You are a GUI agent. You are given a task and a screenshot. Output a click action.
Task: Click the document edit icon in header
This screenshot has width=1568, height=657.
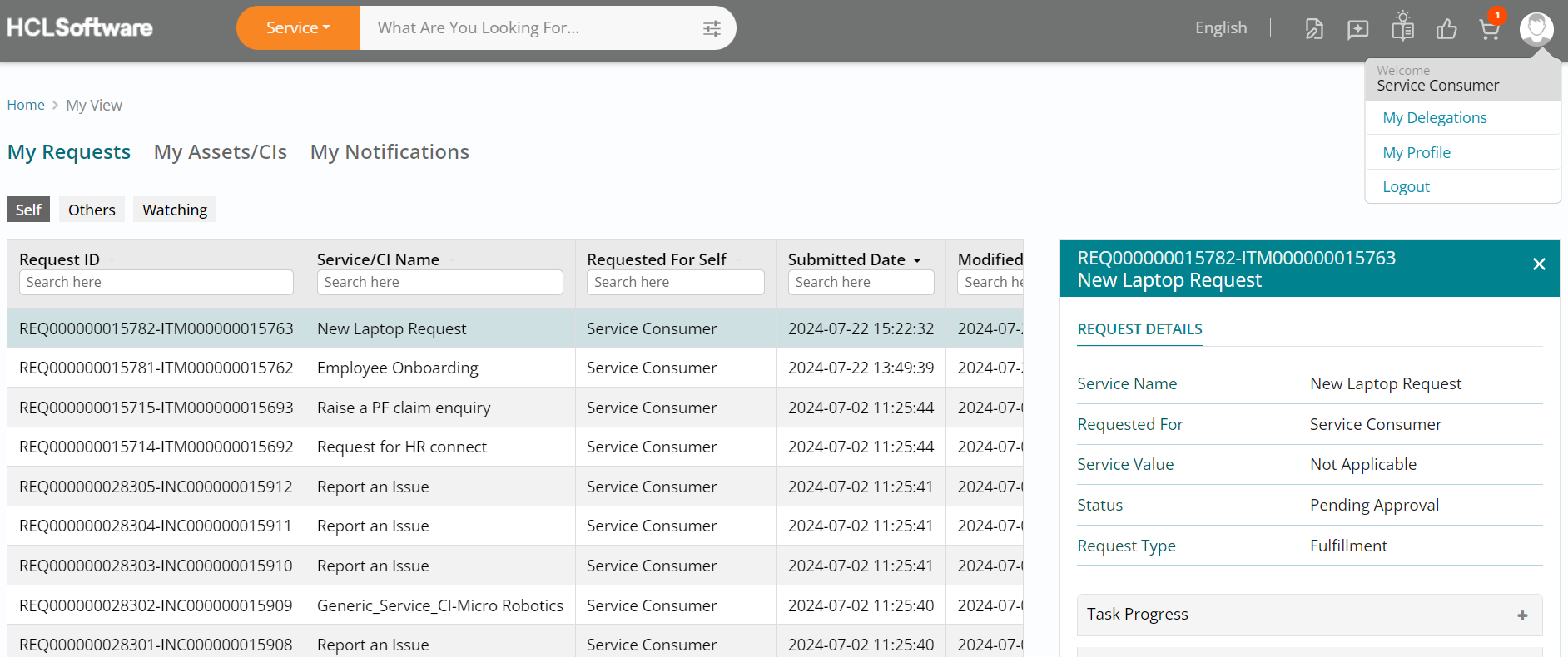tap(1313, 30)
